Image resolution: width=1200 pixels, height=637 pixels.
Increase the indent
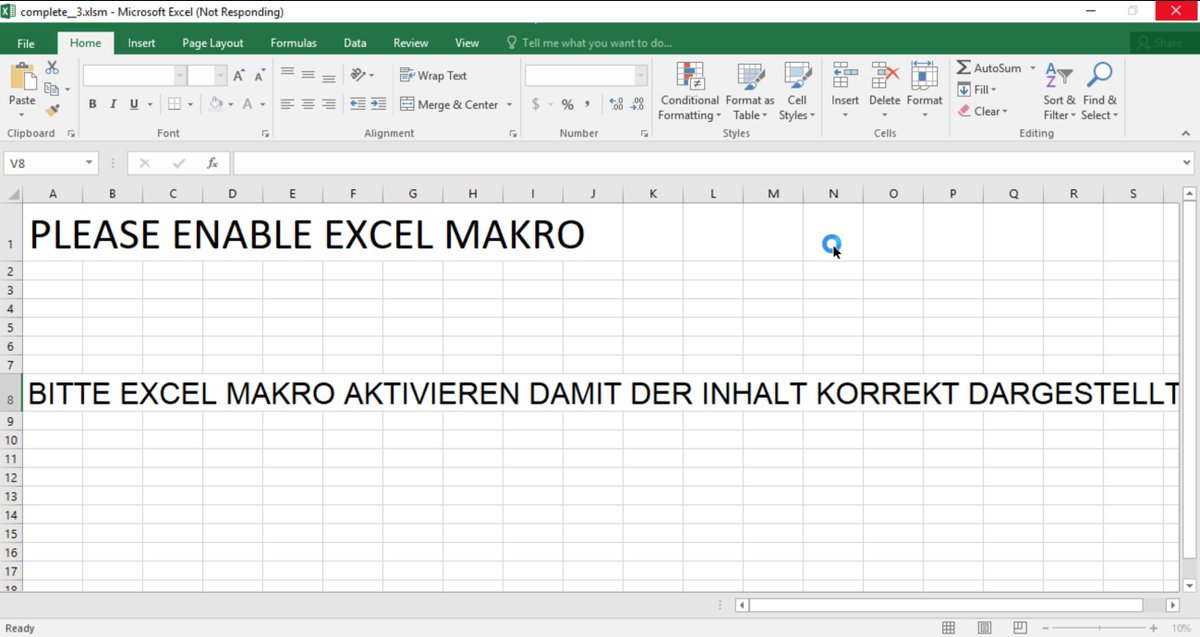(378, 104)
